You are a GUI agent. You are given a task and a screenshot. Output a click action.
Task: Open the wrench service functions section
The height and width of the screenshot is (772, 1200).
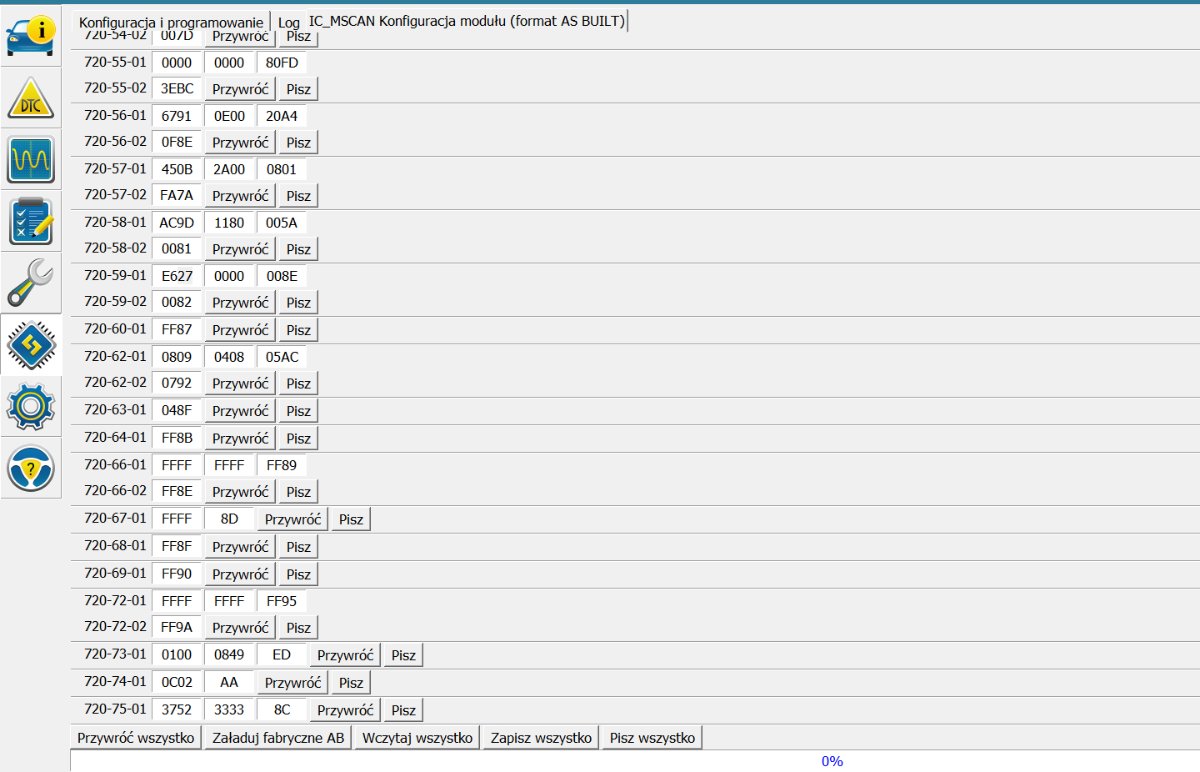click(x=31, y=283)
